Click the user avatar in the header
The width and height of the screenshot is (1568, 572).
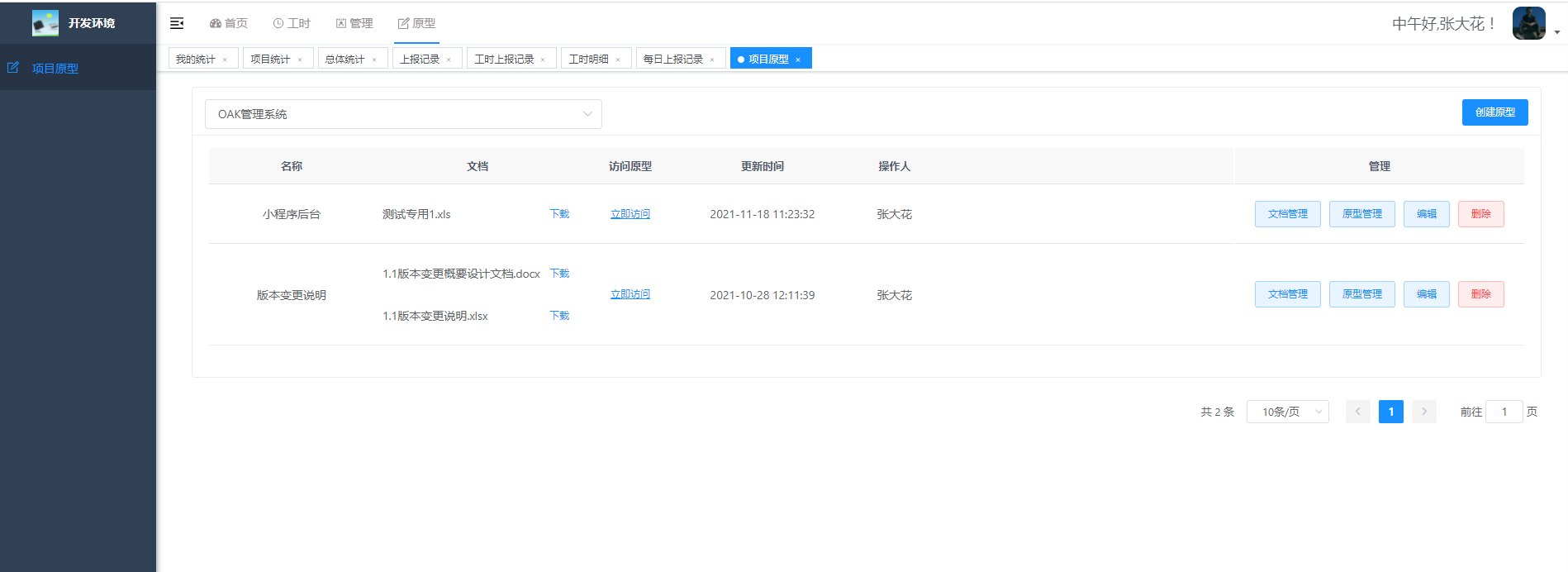pos(1528,23)
